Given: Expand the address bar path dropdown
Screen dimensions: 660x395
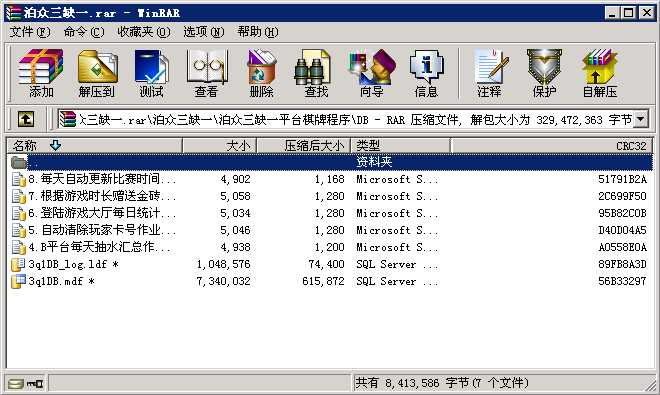Looking at the screenshot, I should coord(640,120).
